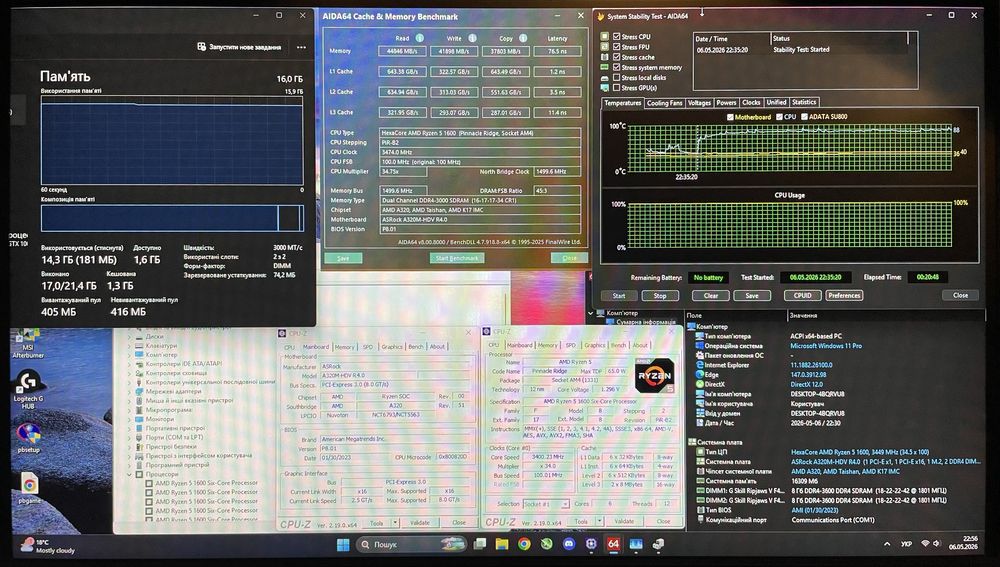
Task: Open network Wi-Fi settings in the system tray
Action: 925,543
